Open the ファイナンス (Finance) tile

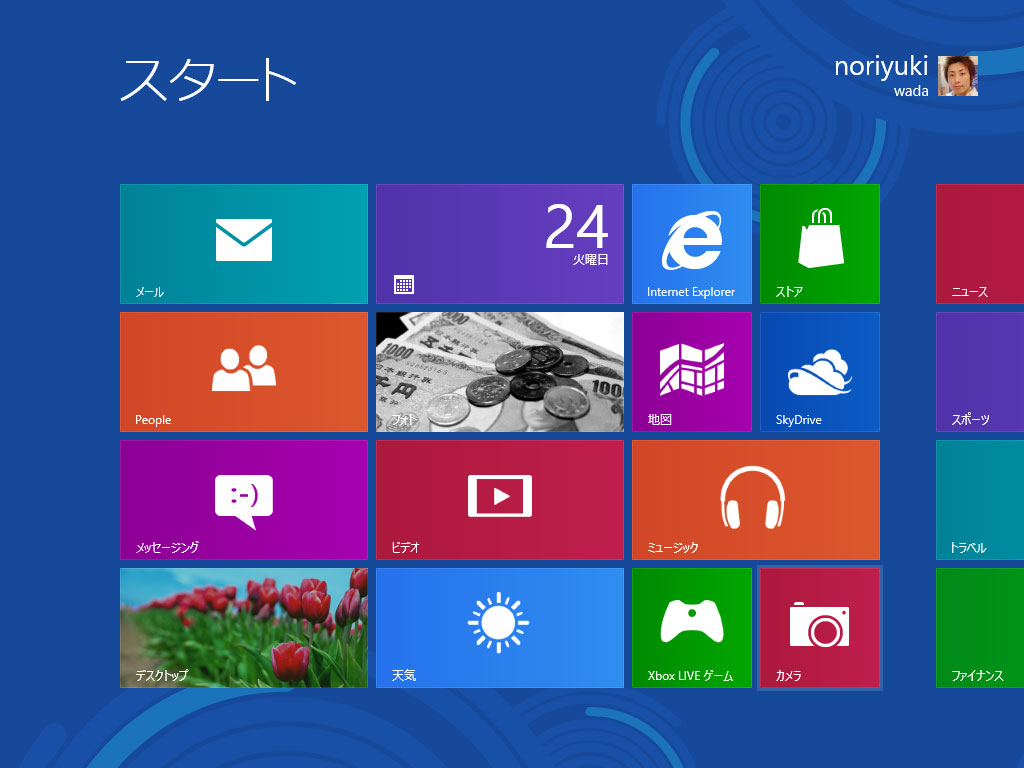click(x=980, y=628)
